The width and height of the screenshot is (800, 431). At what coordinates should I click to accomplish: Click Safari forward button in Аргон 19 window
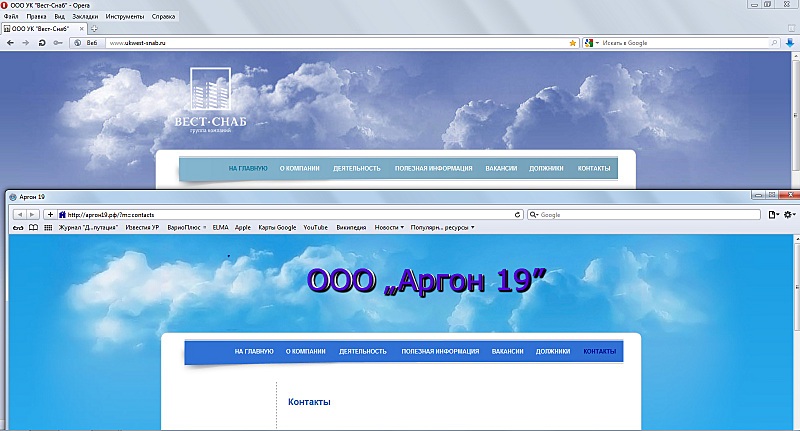[x=32, y=215]
